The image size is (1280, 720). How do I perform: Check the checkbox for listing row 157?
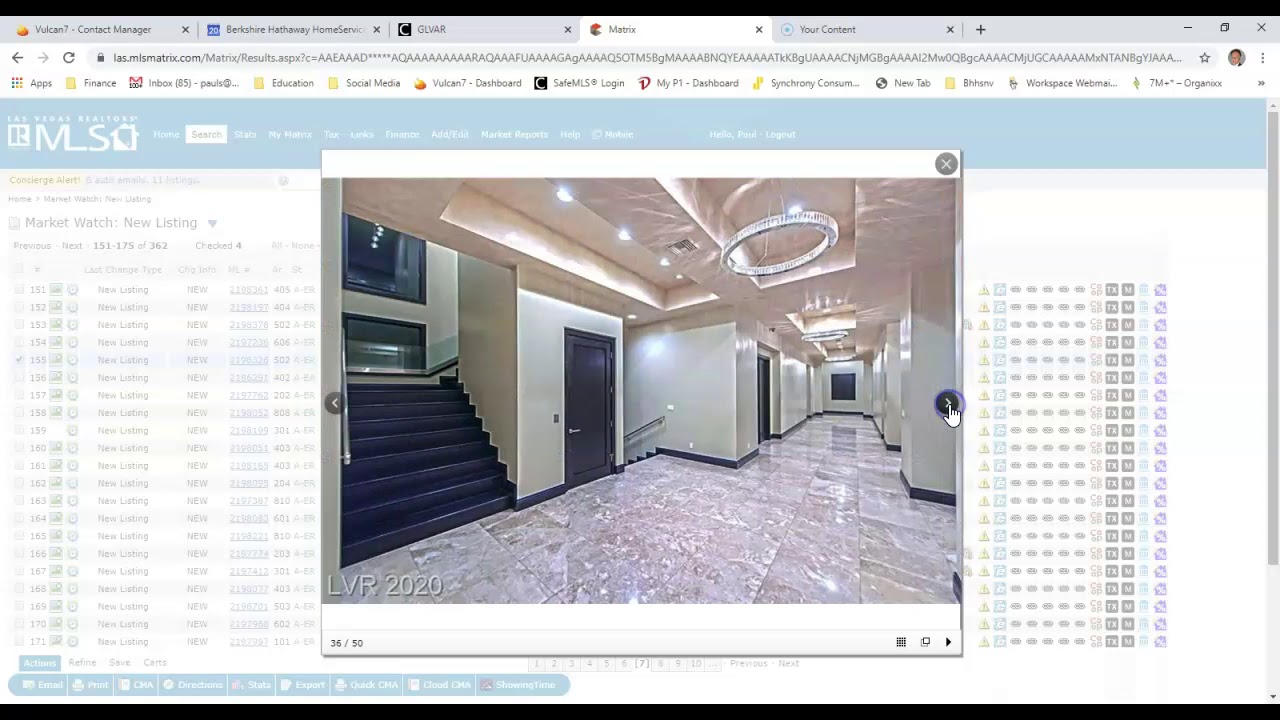pyautogui.click(x=18, y=395)
